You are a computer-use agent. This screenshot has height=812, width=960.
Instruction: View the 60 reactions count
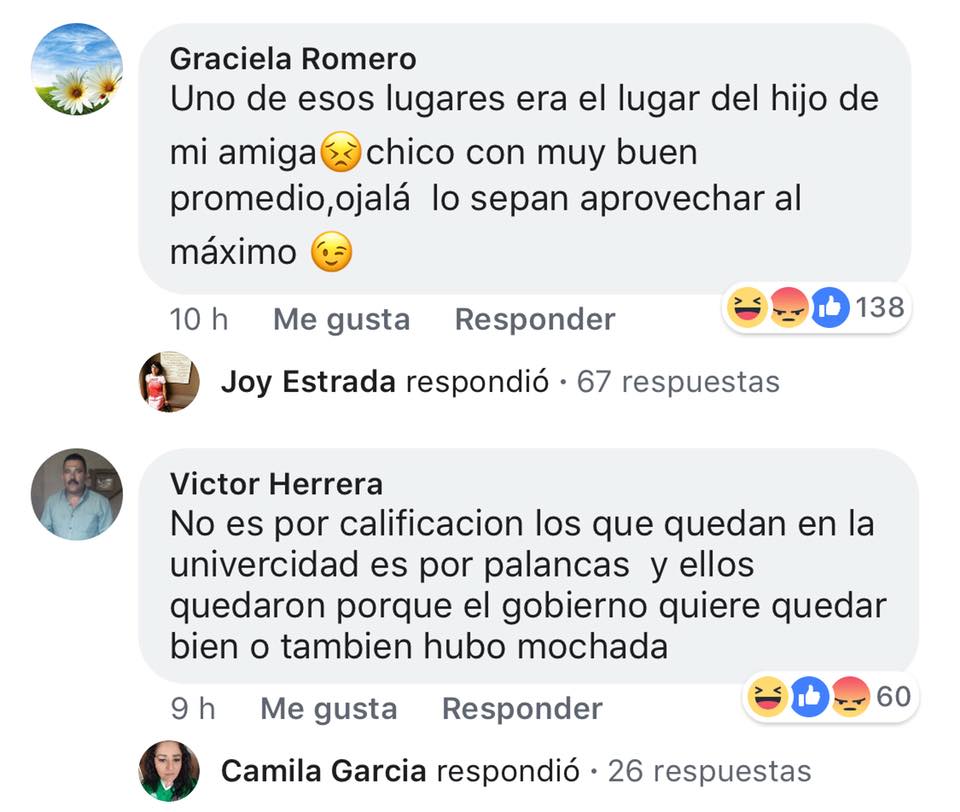(894, 697)
